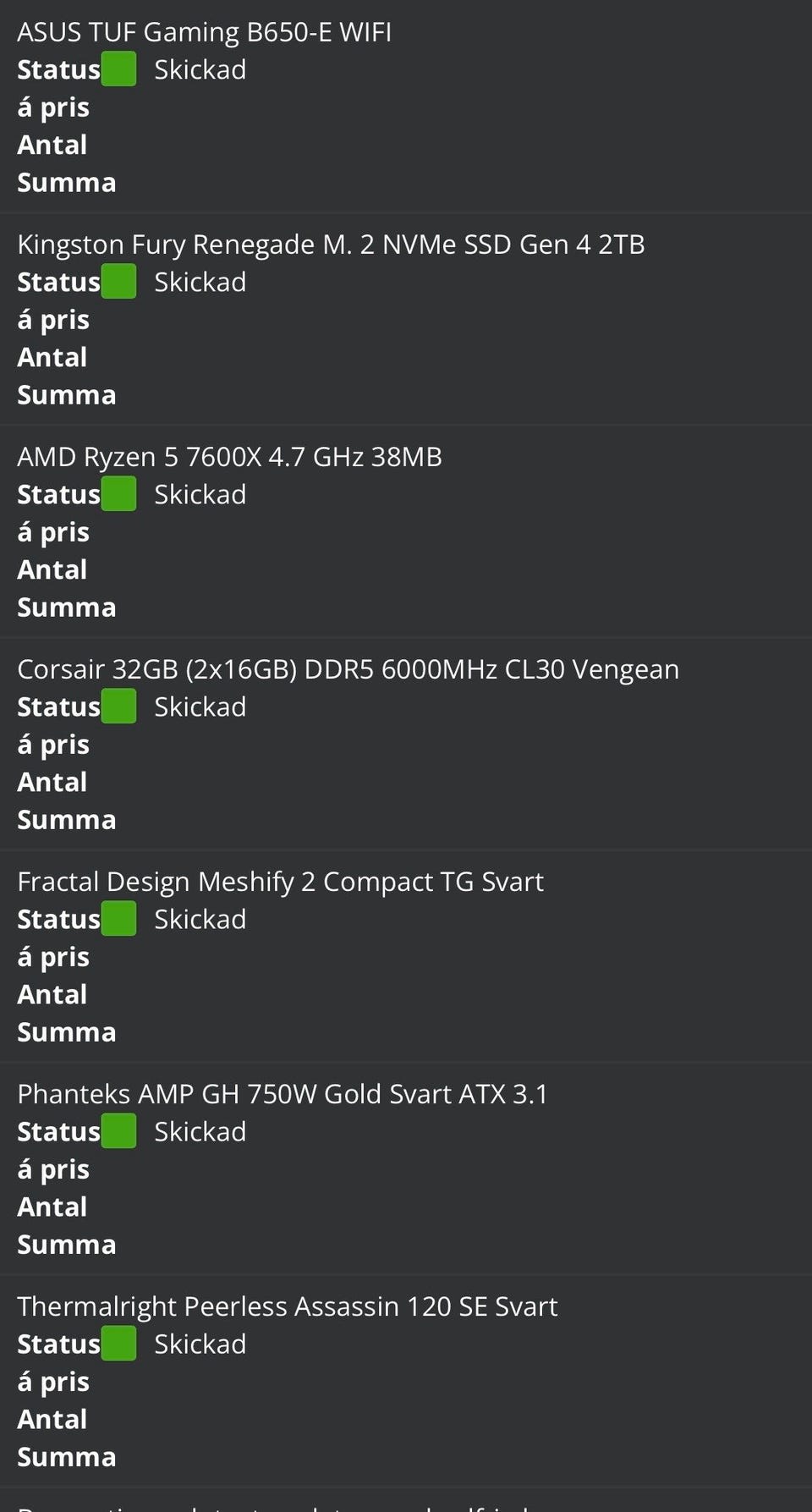Click the Summa label under Corsair 32GB
The width and height of the screenshot is (812, 1512).
(67, 820)
